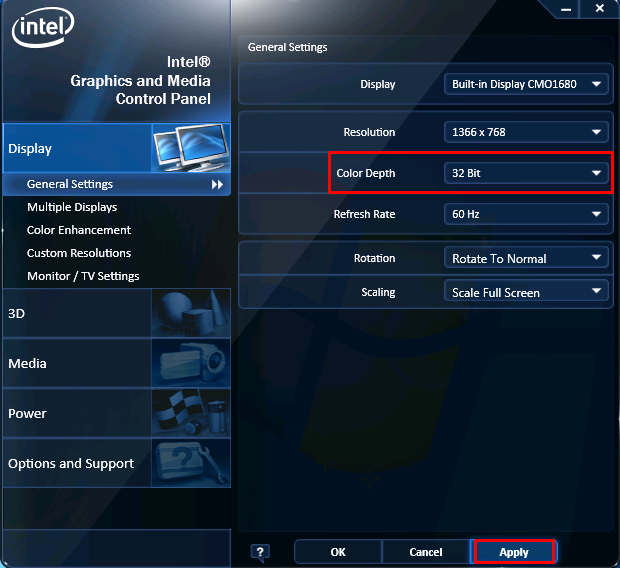Image resolution: width=620 pixels, height=568 pixels.
Task: Select the 3D category
Action: coord(117,313)
